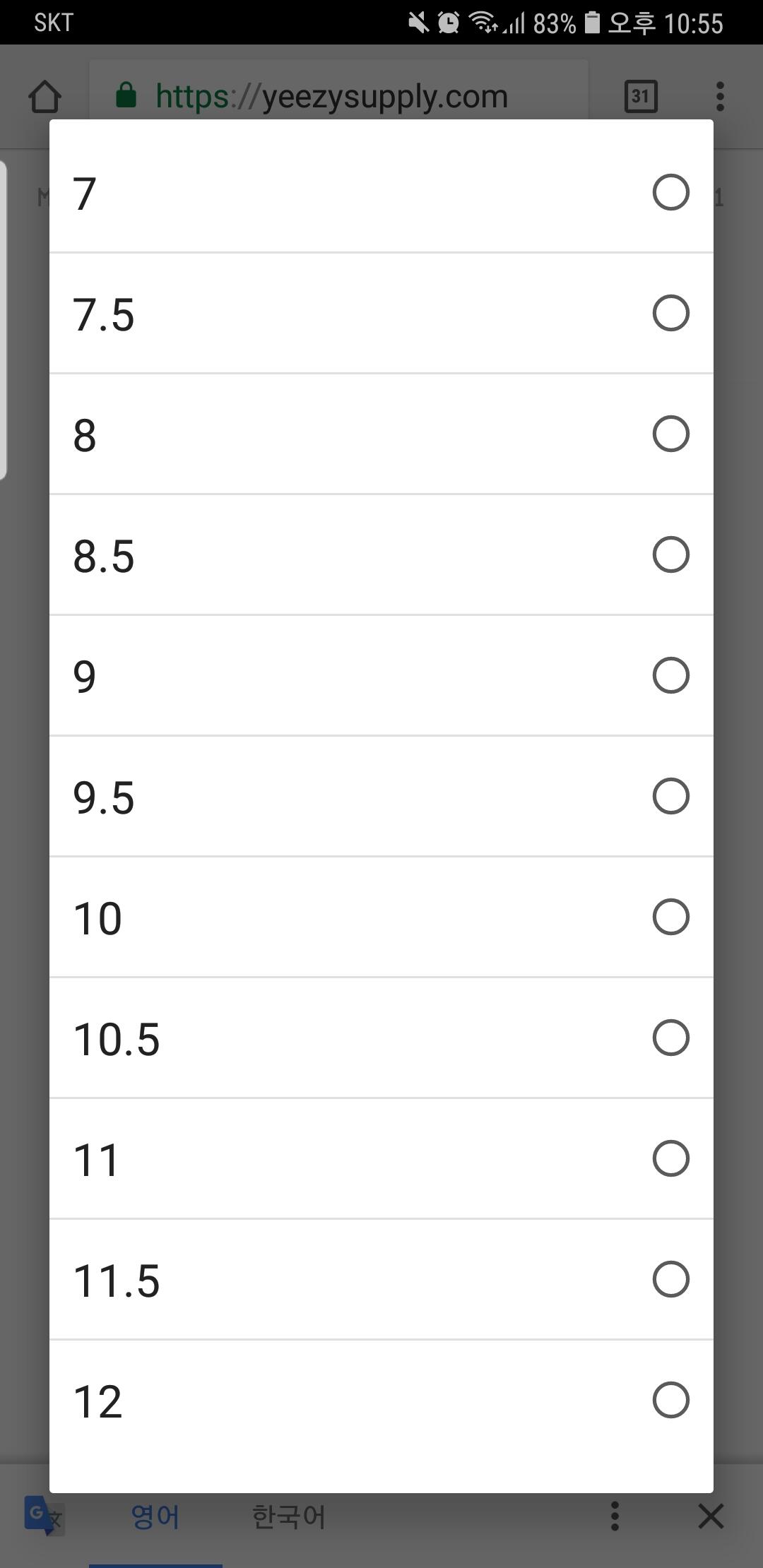
Task: Tap the alarm icon in the status bar
Action: point(449,23)
